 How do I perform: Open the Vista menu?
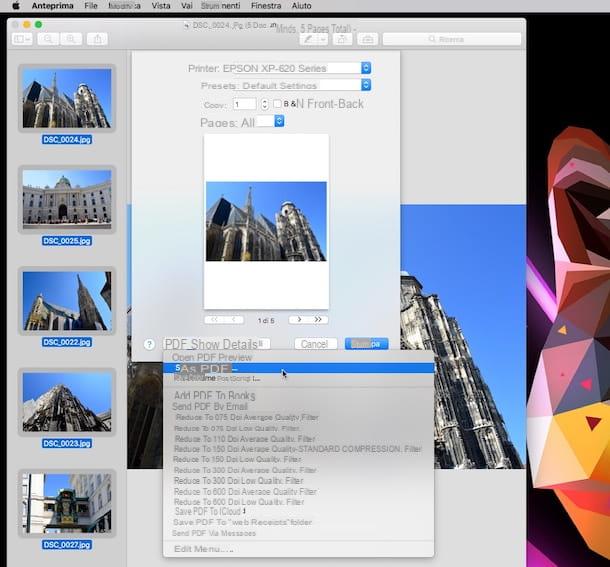[161, 6]
